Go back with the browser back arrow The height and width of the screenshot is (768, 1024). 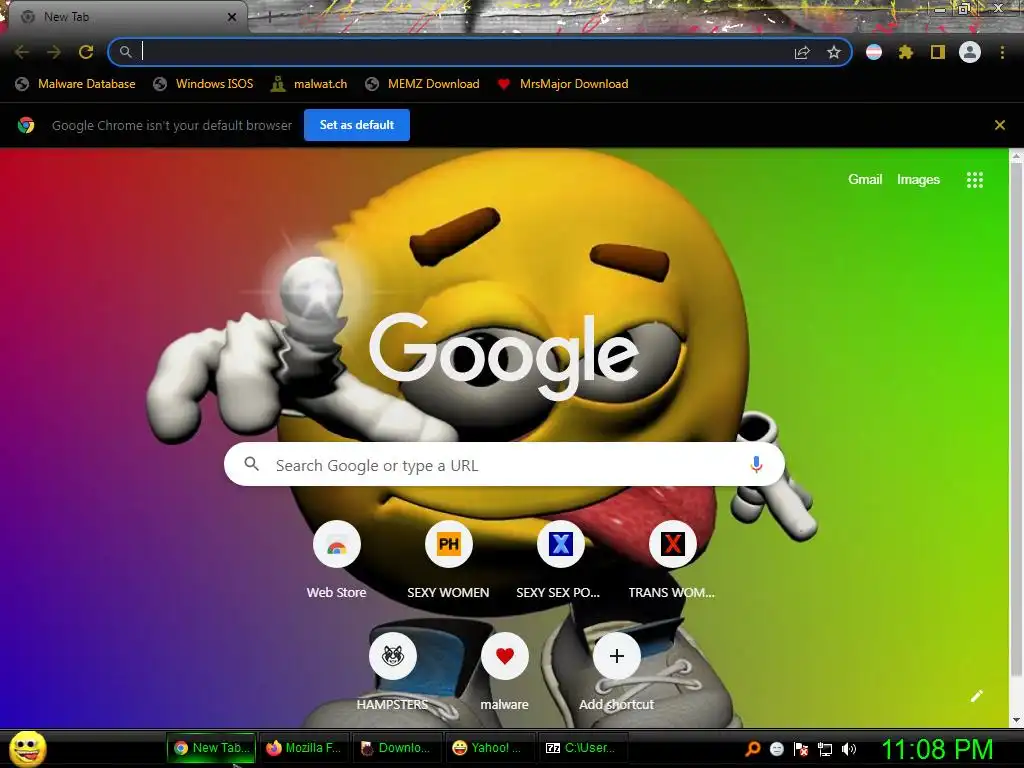pos(22,52)
